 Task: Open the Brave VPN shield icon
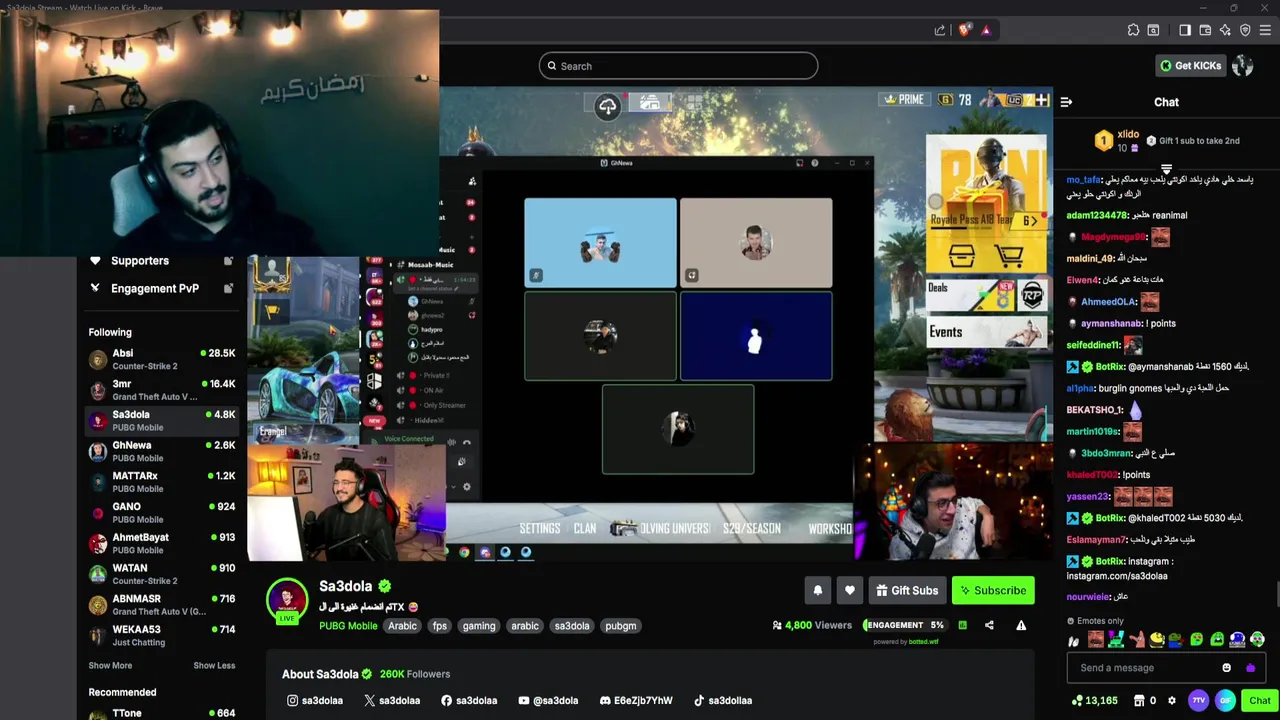coord(1245,30)
